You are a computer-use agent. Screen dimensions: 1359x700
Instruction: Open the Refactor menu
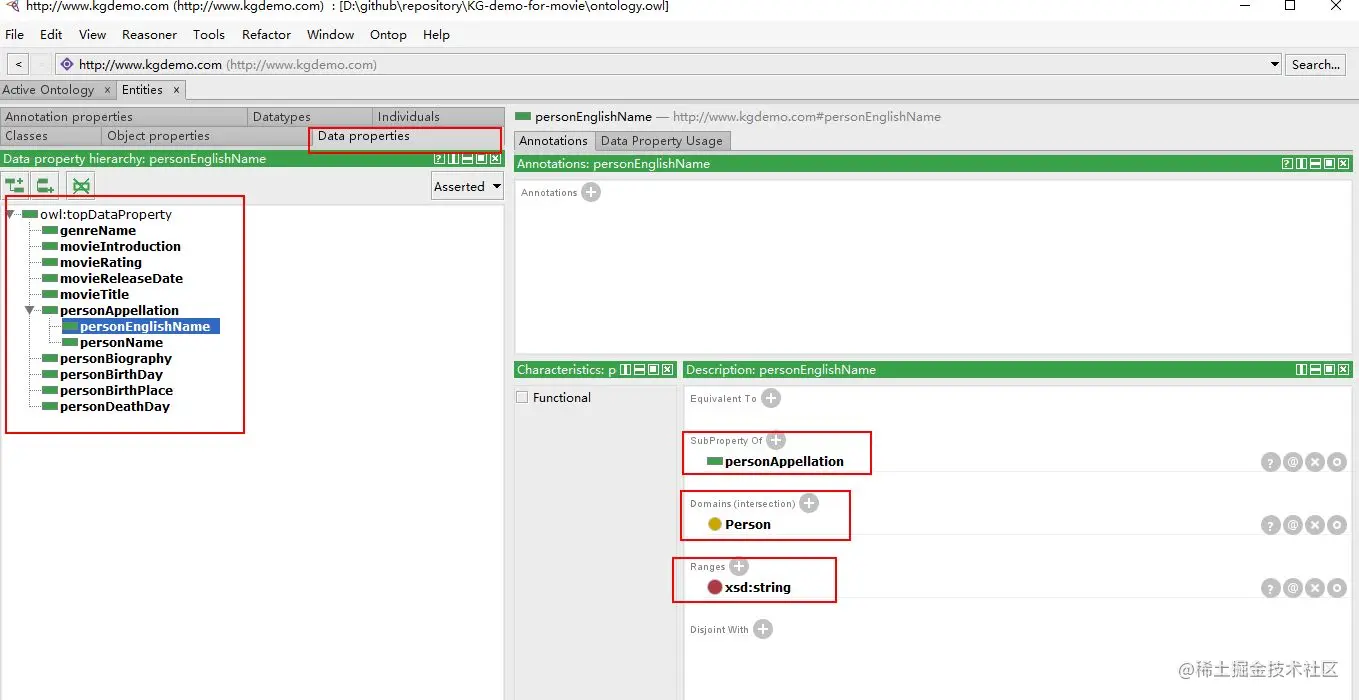pos(266,34)
